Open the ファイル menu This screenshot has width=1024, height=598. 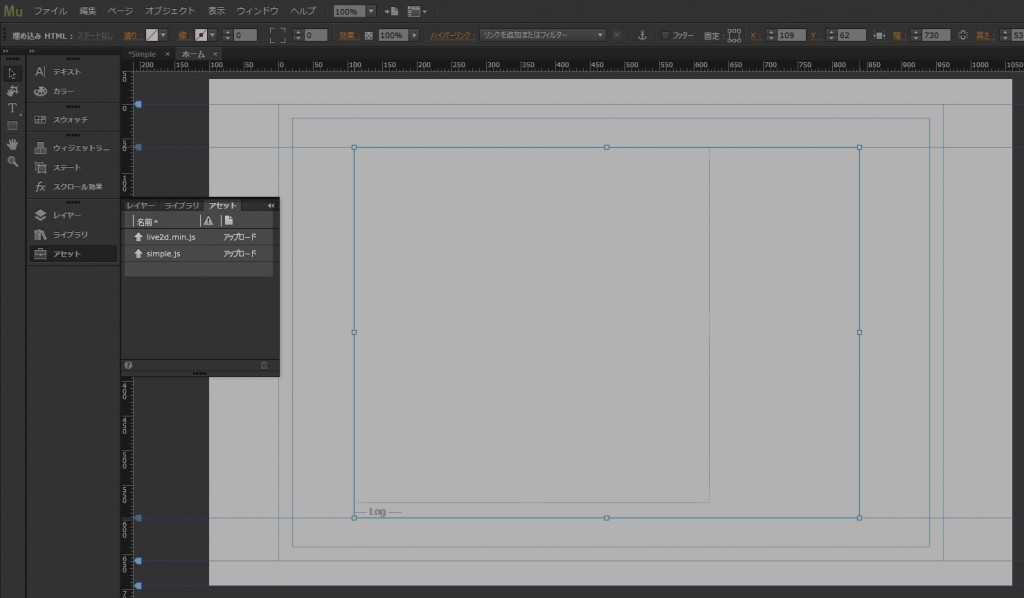[50, 11]
